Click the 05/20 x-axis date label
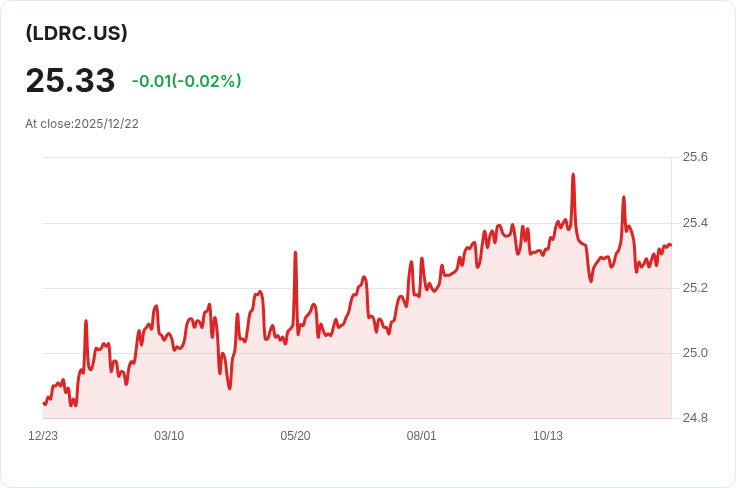Viewport: 736px width, 488px height. coord(295,436)
